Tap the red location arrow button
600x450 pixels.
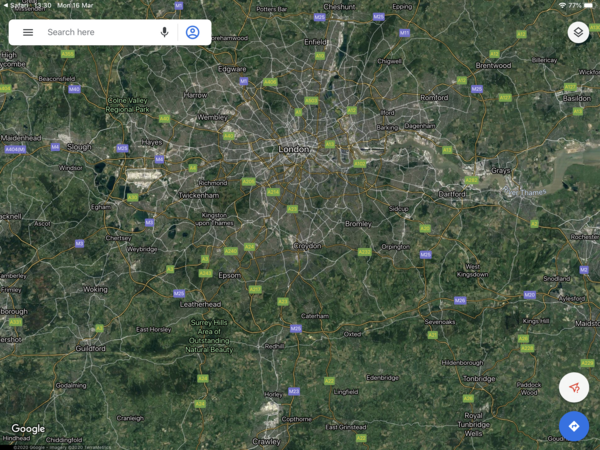574,387
